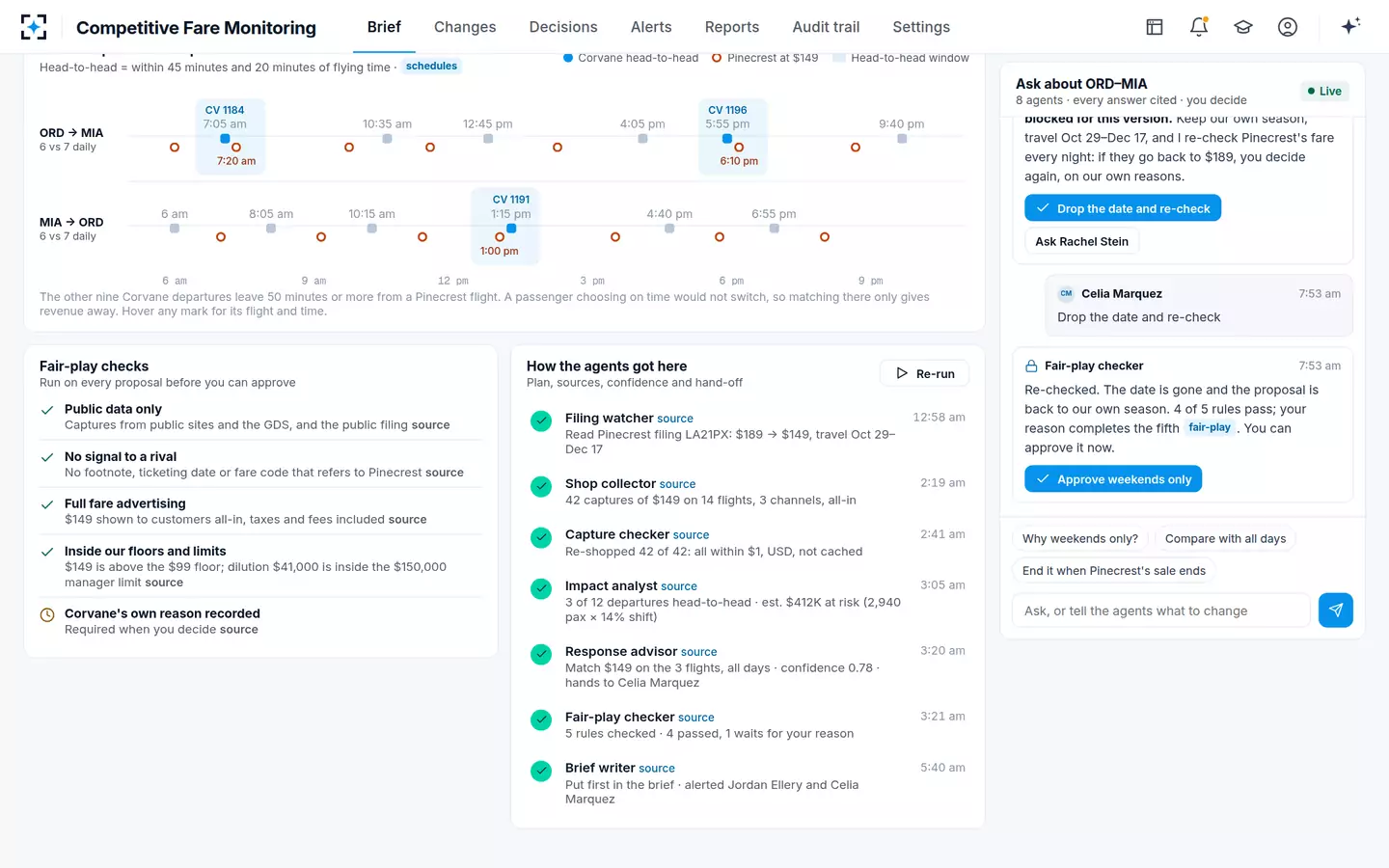
Task: Select CV 1191 1:15 pm flight marker
Action: tap(511, 229)
